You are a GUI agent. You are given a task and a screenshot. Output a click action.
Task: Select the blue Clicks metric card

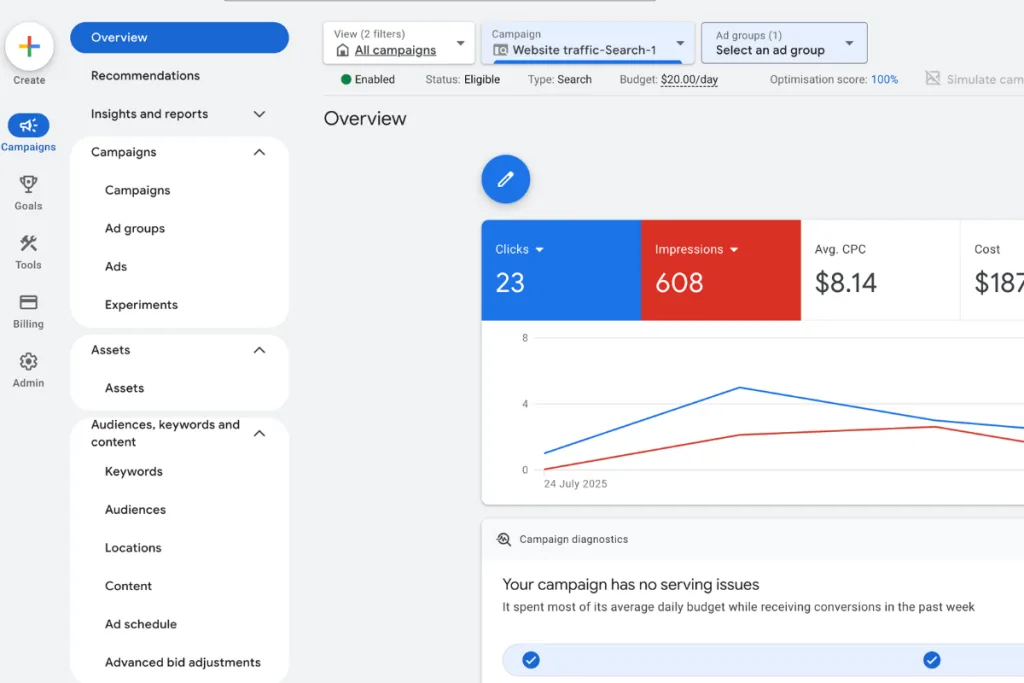pyautogui.click(x=561, y=270)
